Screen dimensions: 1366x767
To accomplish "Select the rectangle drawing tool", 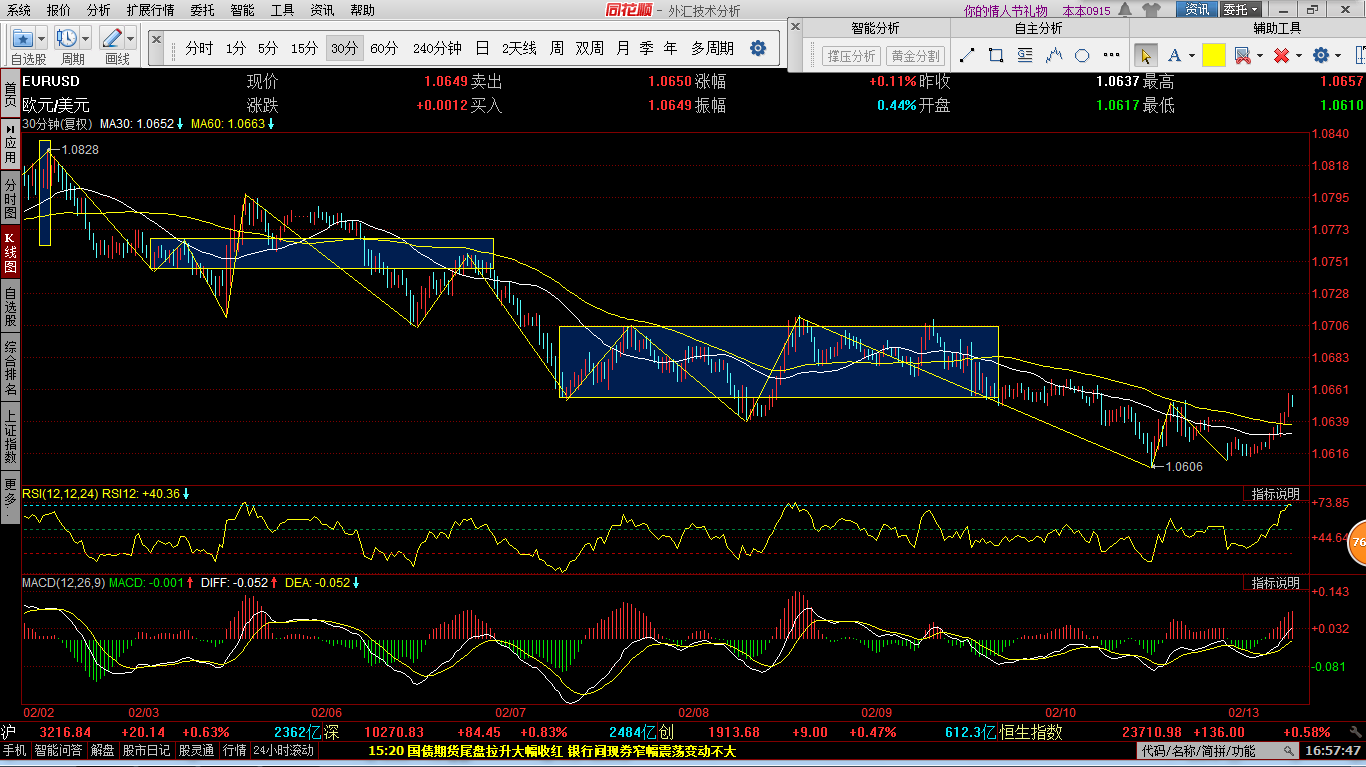I will tap(996, 55).
